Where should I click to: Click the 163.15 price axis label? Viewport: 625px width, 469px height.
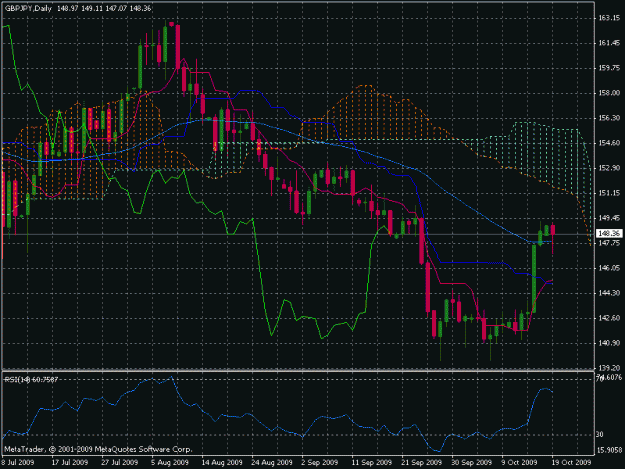[x=609, y=18]
